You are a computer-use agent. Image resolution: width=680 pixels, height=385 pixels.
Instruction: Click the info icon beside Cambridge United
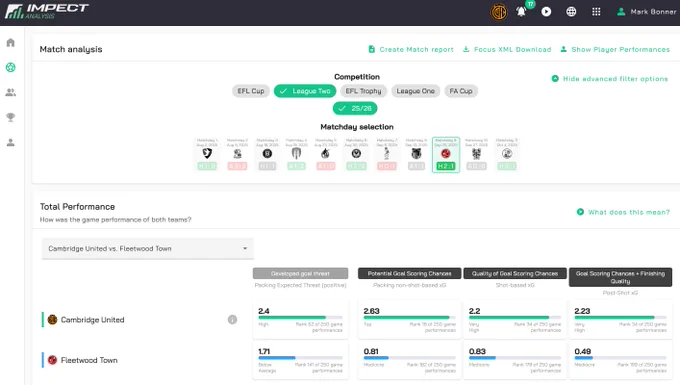coord(232,320)
